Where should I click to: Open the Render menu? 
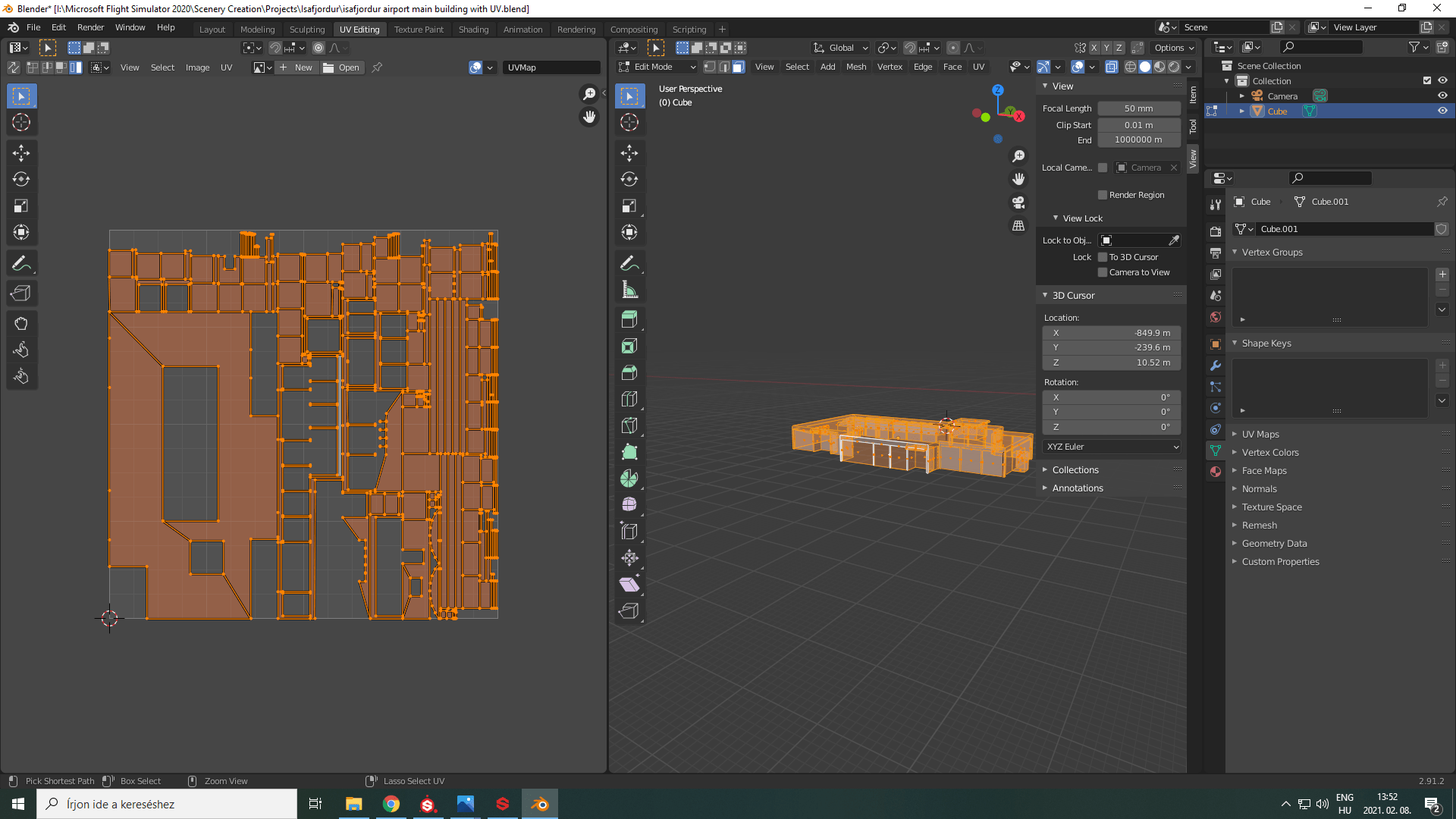point(90,27)
